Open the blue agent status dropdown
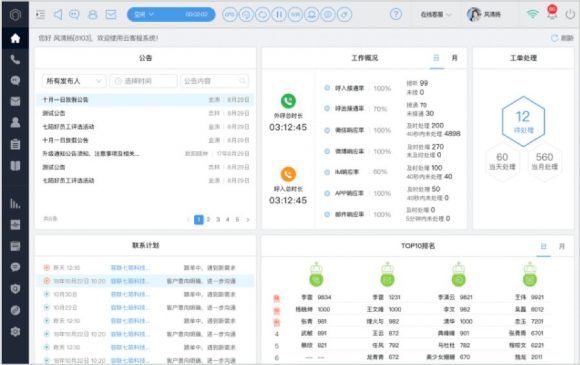The width and height of the screenshot is (580, 365). pyautogui.click(x=171, y=14)
